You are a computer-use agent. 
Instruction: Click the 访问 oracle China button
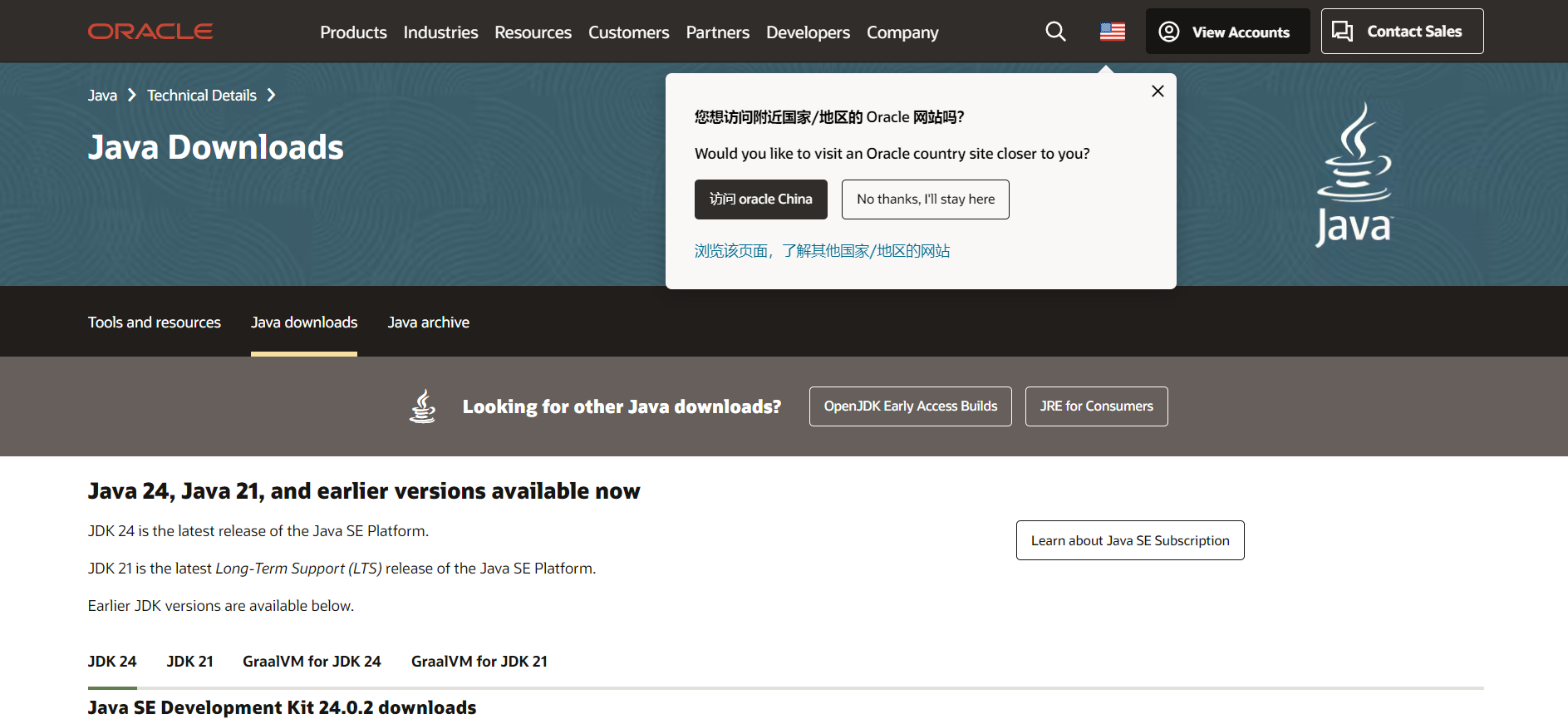click(x=760, y=199)
